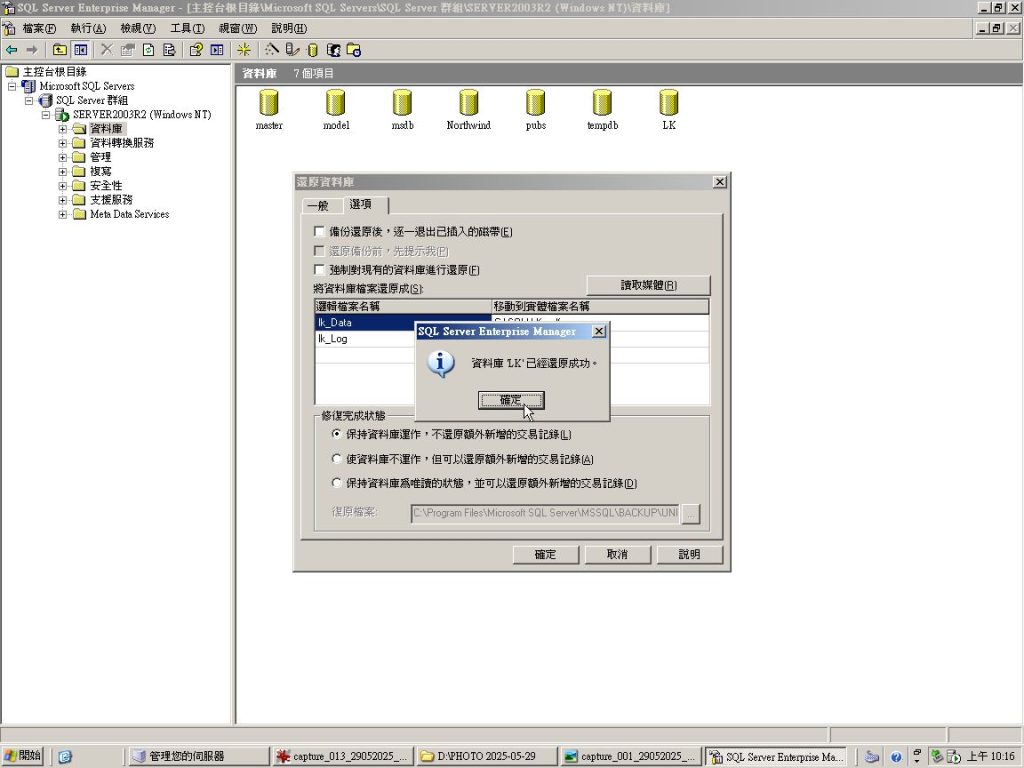This screenshot has width=1024, height=768.
Task: Select the lk_Log file row
Action: (x=333, y=339)
